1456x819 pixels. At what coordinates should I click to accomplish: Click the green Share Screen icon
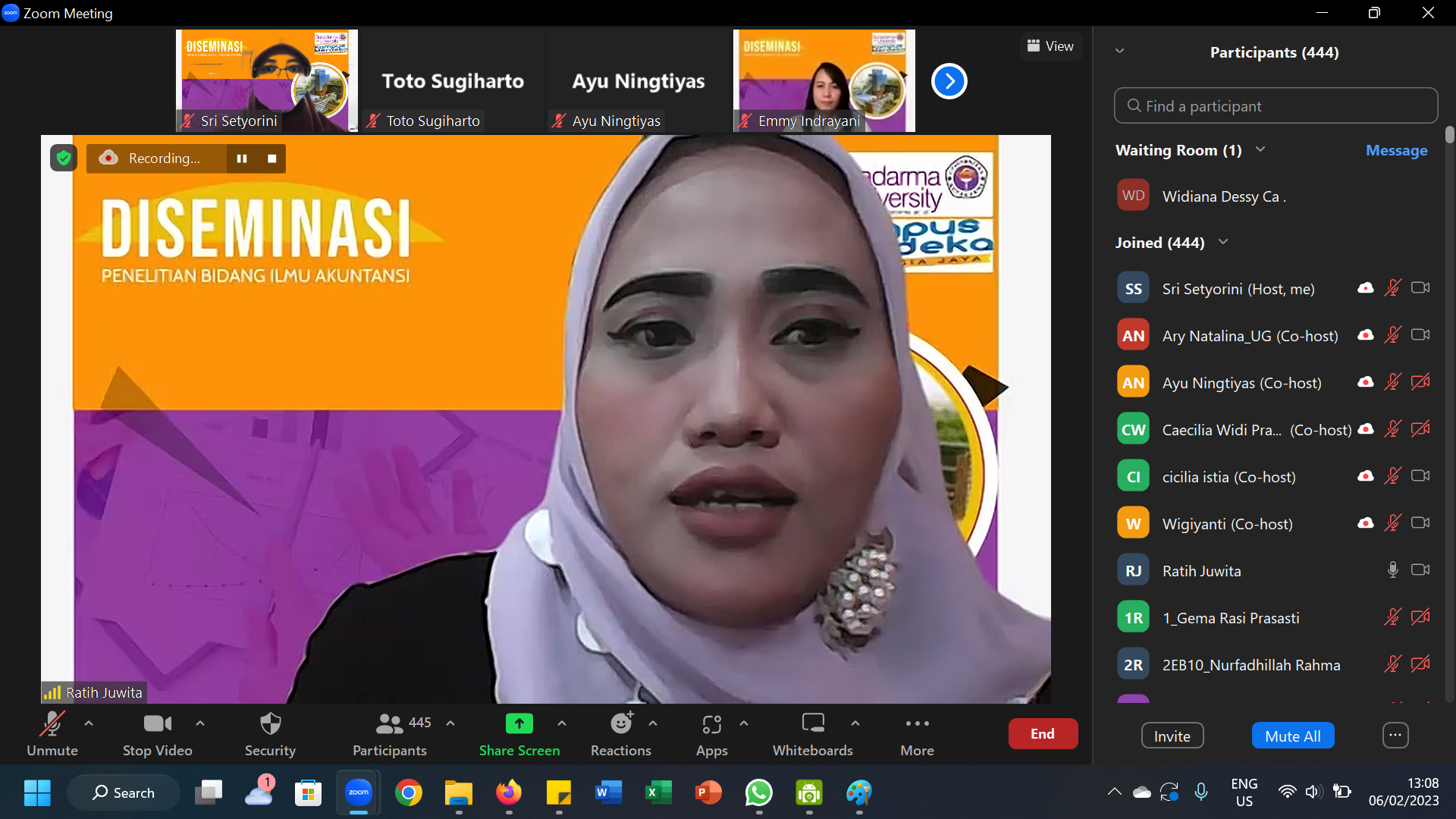click(519, 724)
